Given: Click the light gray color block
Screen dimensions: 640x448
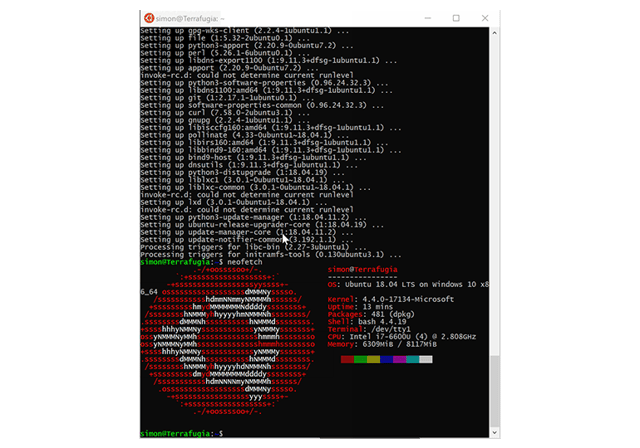Looking at the screenshot, I should coord(426,359).
